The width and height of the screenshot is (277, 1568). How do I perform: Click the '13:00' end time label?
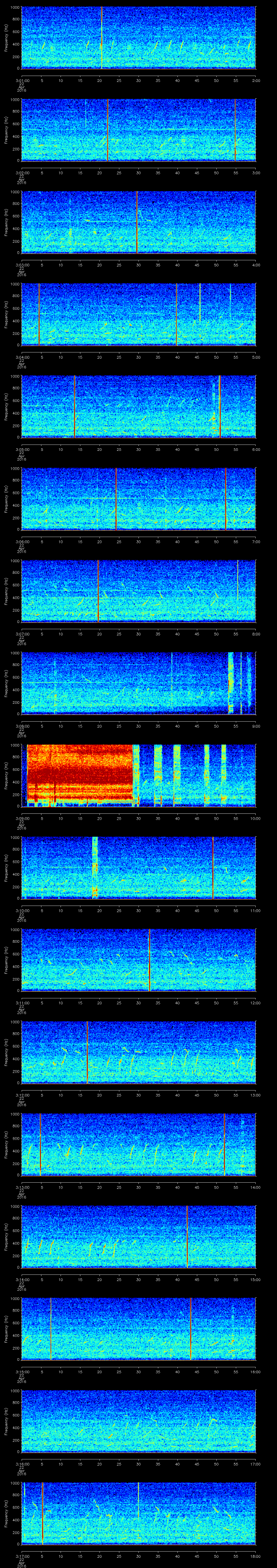255,1095
